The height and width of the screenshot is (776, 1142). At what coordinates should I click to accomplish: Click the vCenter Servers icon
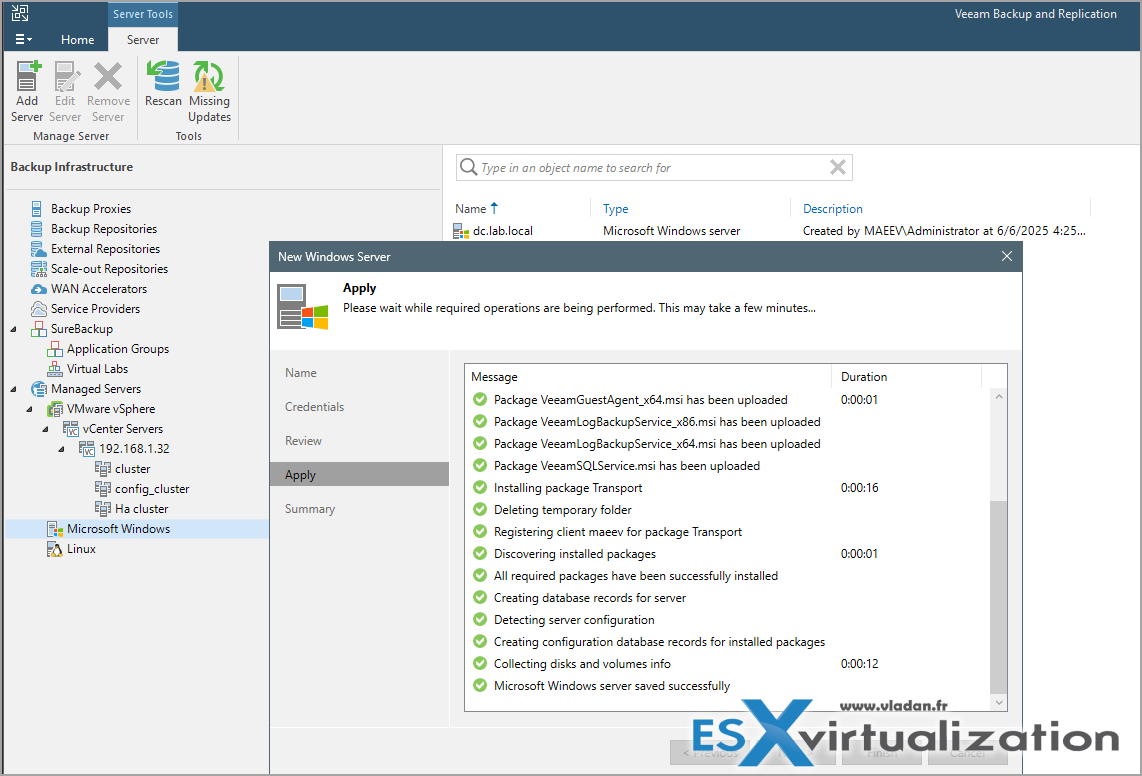pos(71,429)
